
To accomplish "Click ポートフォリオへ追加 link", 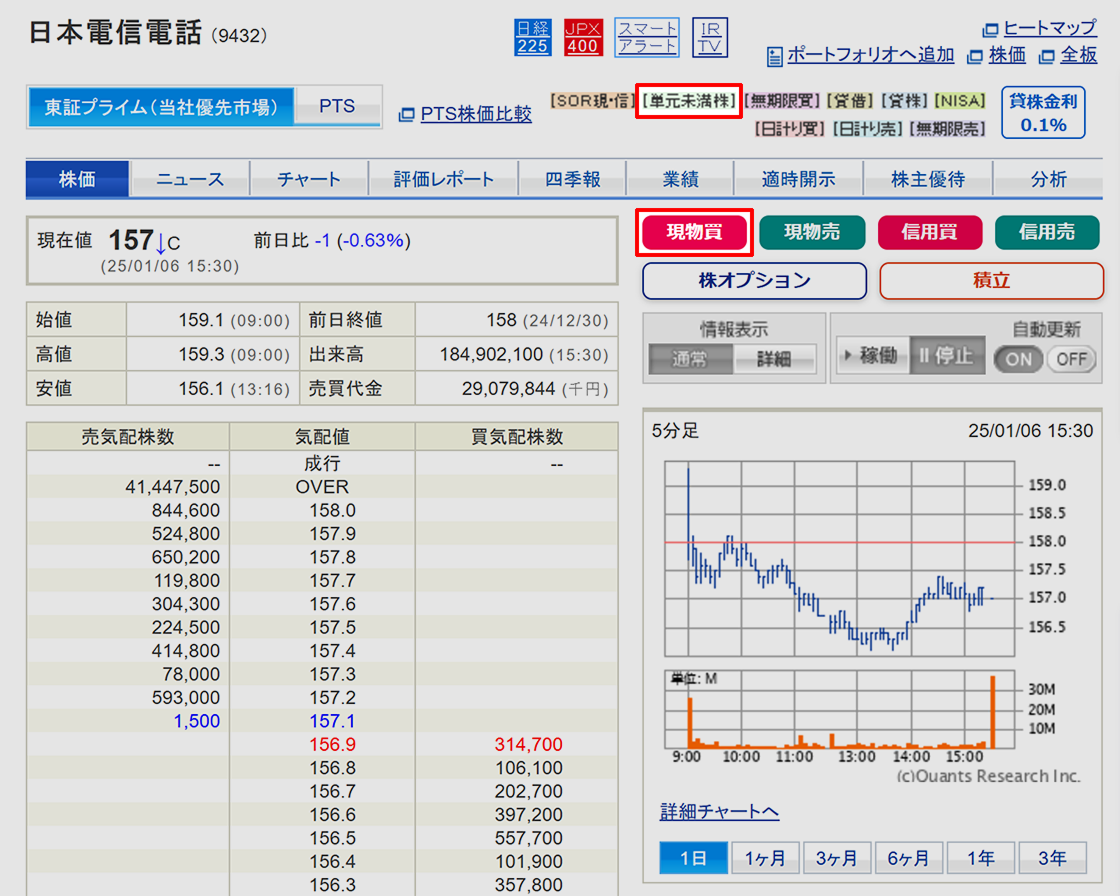I will (870, 55).
